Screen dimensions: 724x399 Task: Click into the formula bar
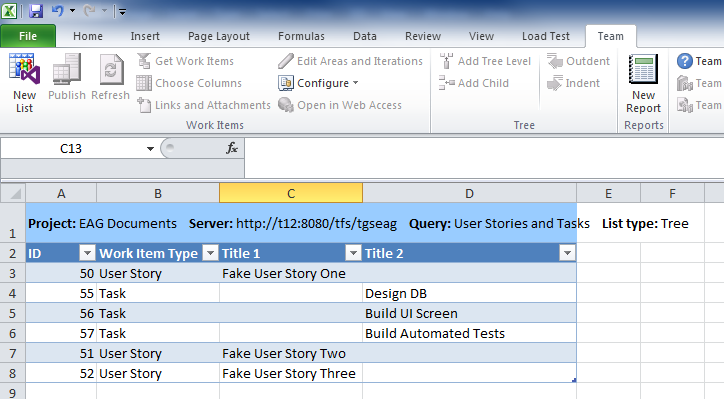tap(484, 157)
